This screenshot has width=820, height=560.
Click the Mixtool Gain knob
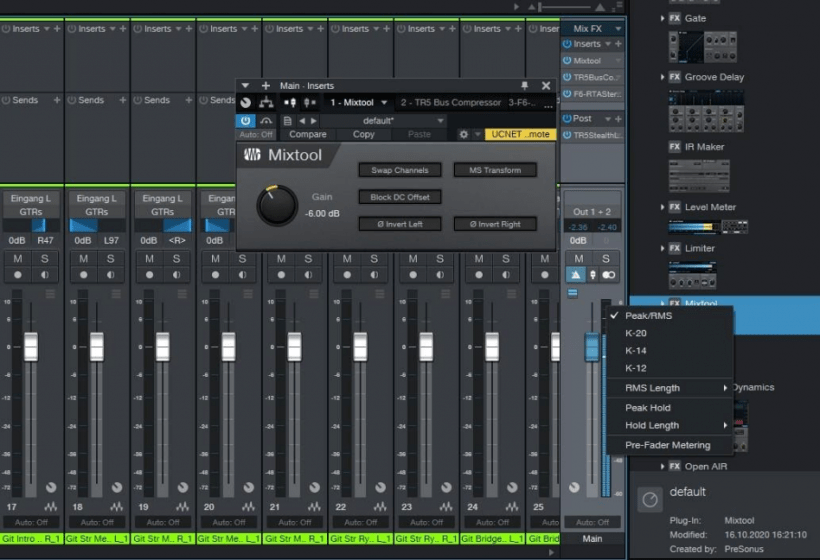277,205
